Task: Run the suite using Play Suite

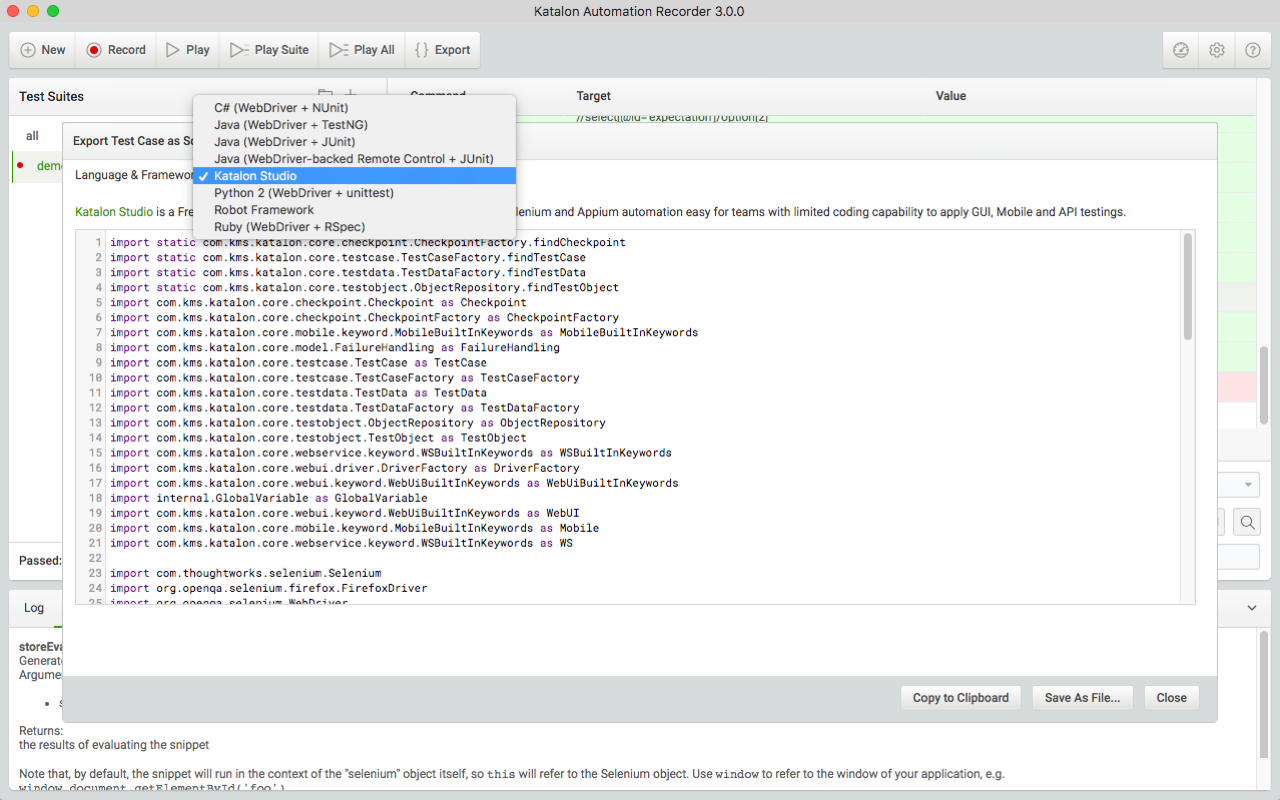Action: 269,50
